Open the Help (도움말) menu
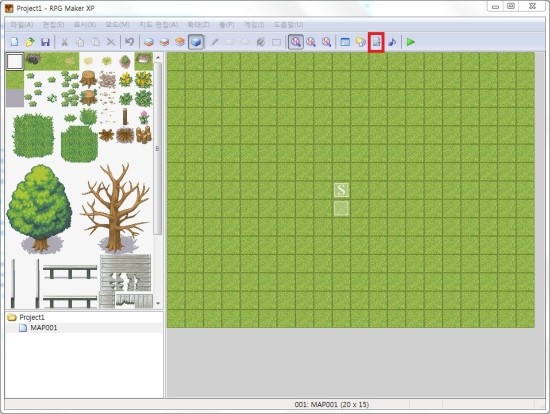 pos(288,25)
